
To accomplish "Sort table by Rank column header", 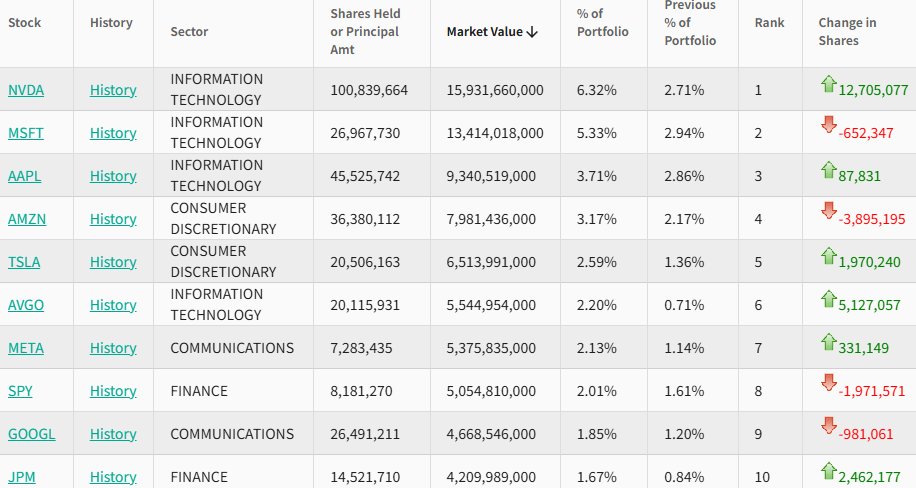I will [769, 22].
